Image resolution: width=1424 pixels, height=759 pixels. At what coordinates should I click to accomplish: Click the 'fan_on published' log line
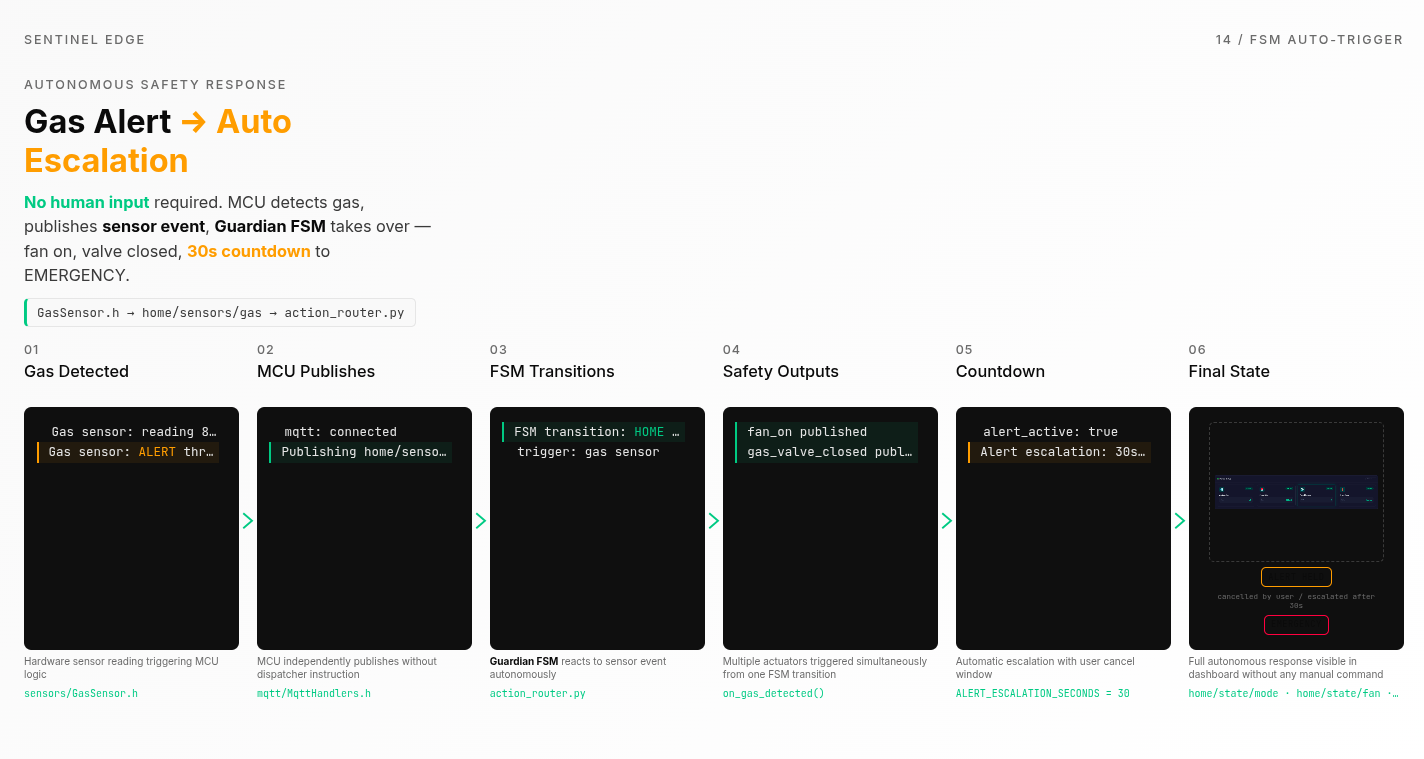click(826, 432)
